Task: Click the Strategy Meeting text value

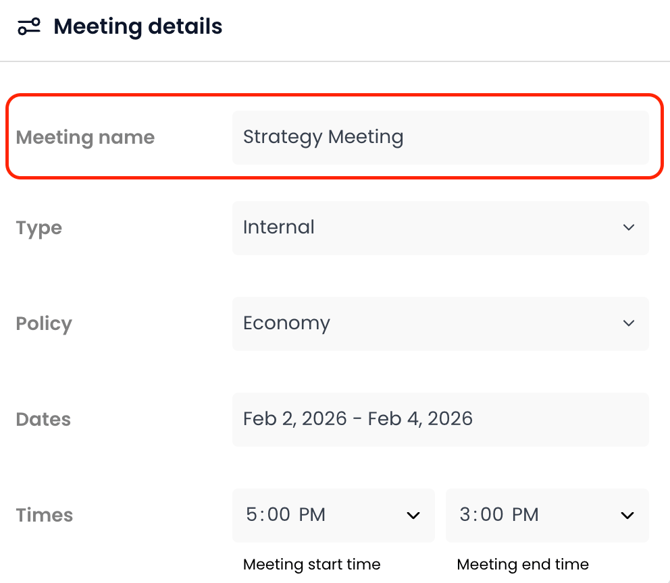Action: (323, 137)
